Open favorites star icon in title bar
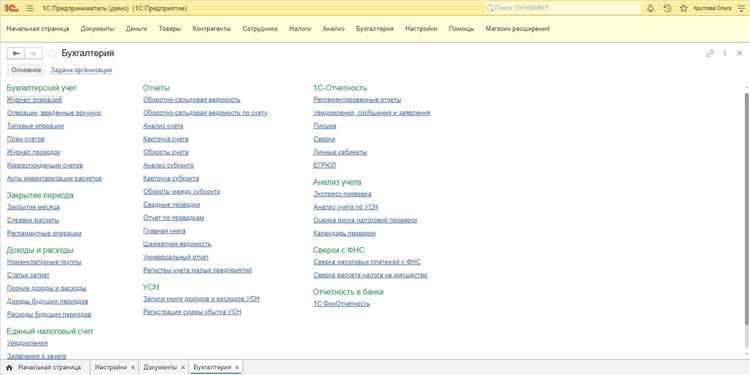750x375 pixels. click(684, 9)
